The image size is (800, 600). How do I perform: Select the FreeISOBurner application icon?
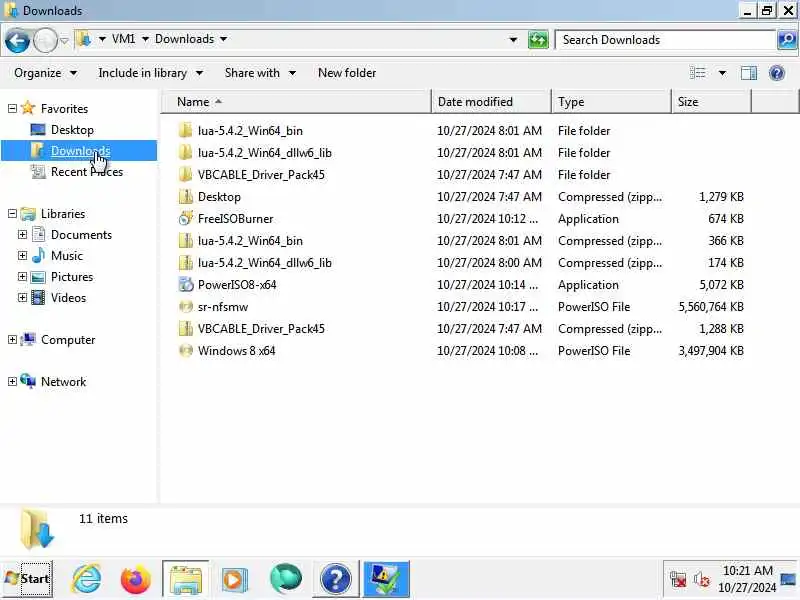click(x=186, y=218)
